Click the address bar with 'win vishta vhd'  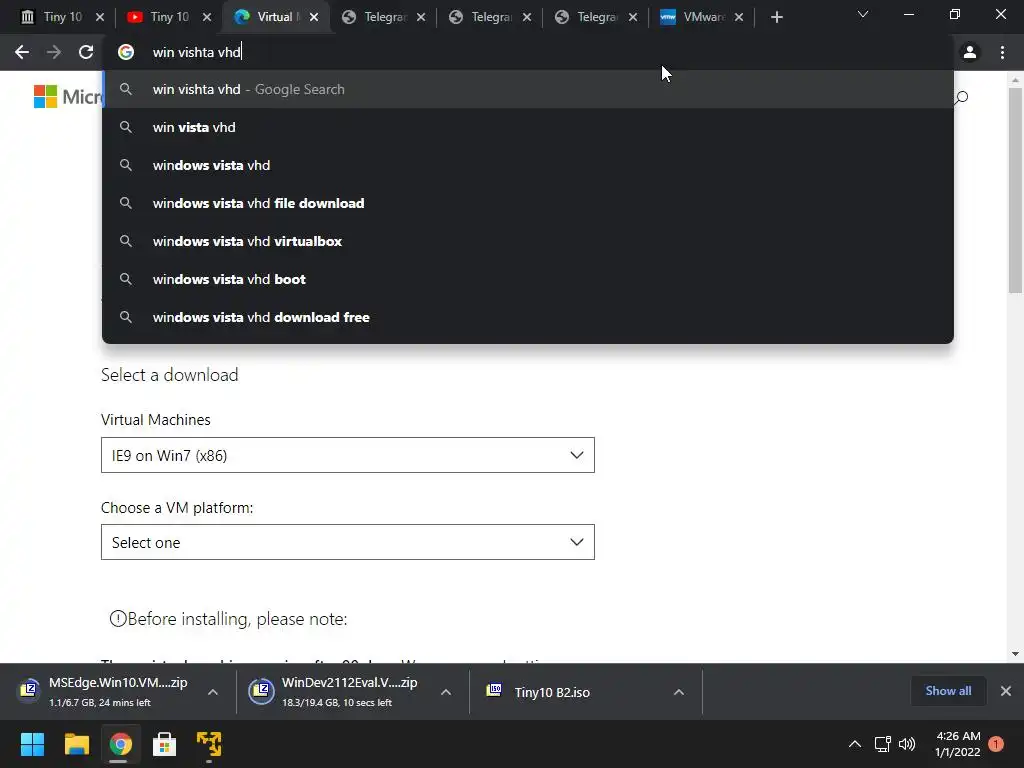(x=528, y=52)
